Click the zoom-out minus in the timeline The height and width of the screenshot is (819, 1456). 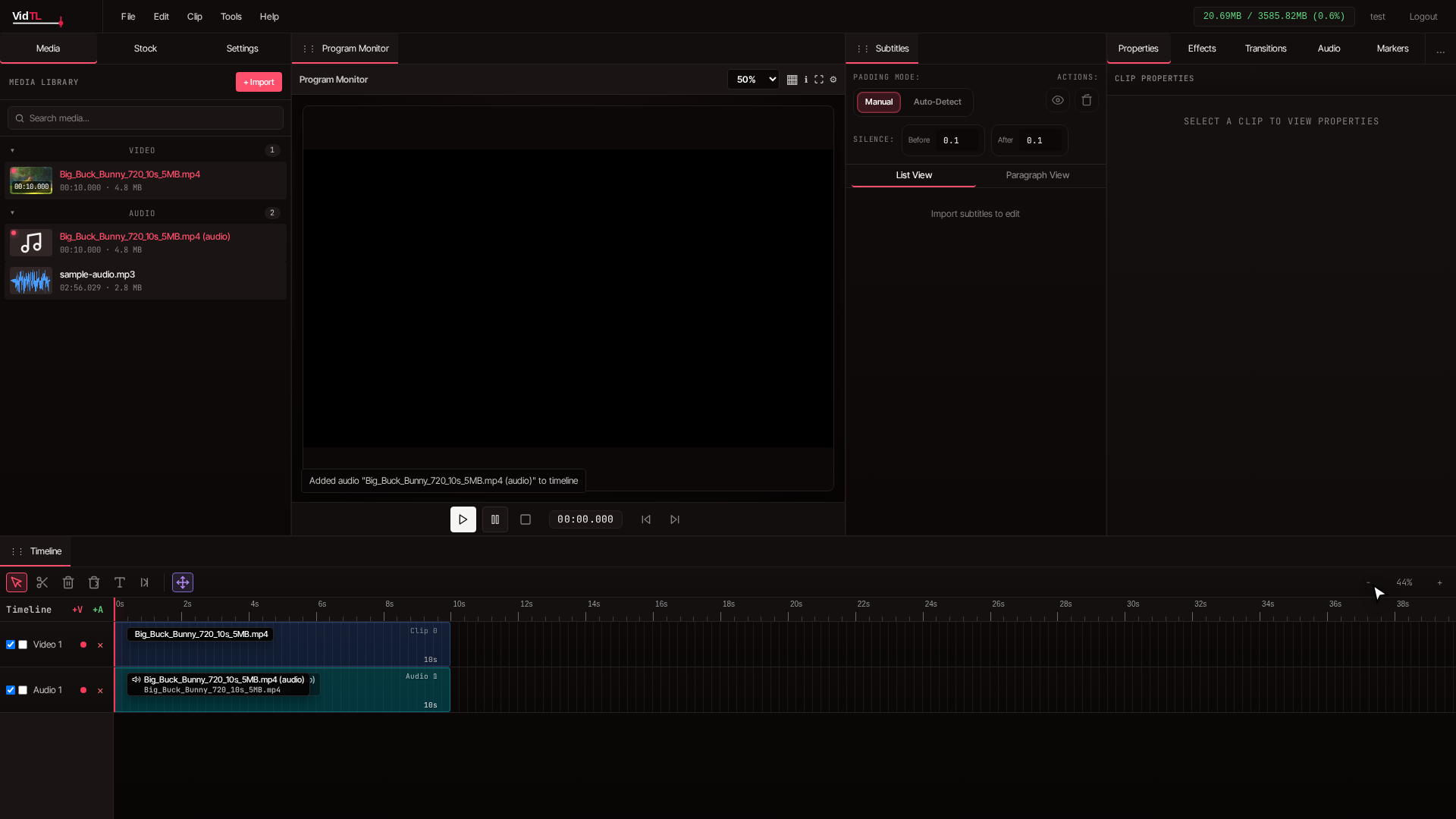click(x=1369, y=582)
